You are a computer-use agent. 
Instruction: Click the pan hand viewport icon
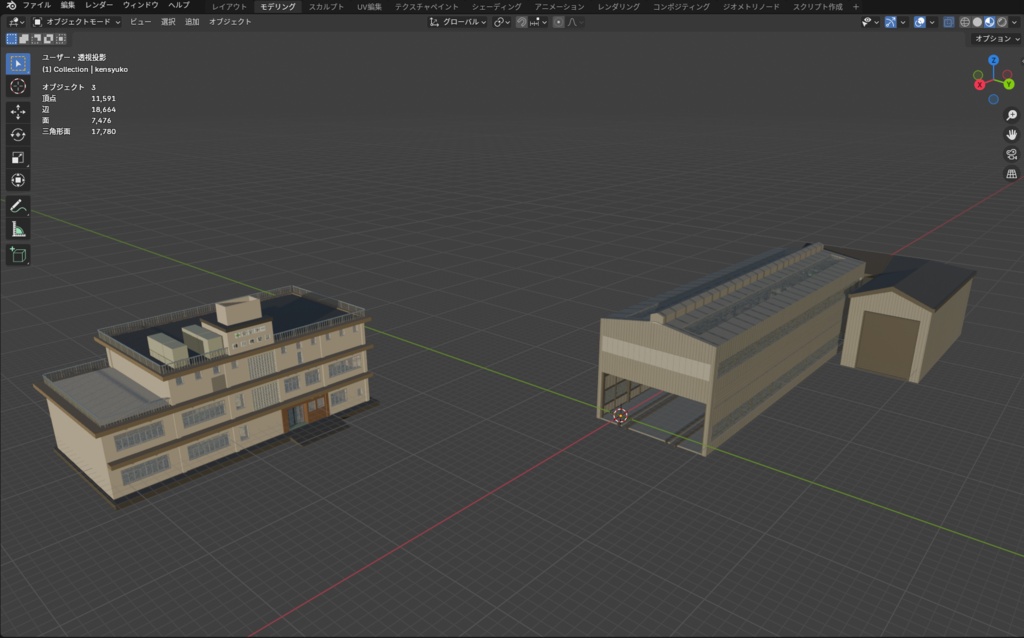point(1012,135)
